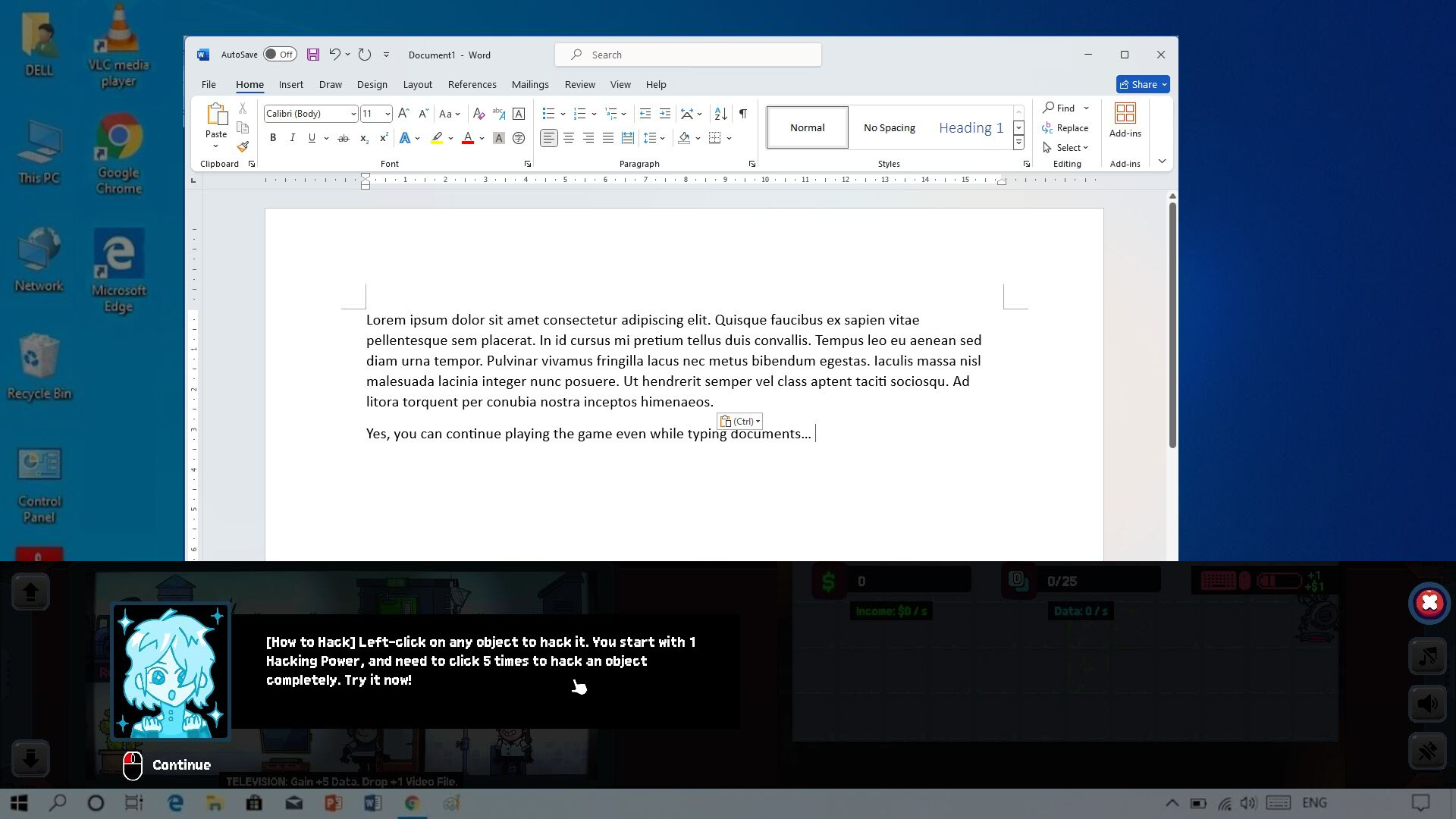Apply text highlight color
The image size is (1456, 819).
click(437, 138)
